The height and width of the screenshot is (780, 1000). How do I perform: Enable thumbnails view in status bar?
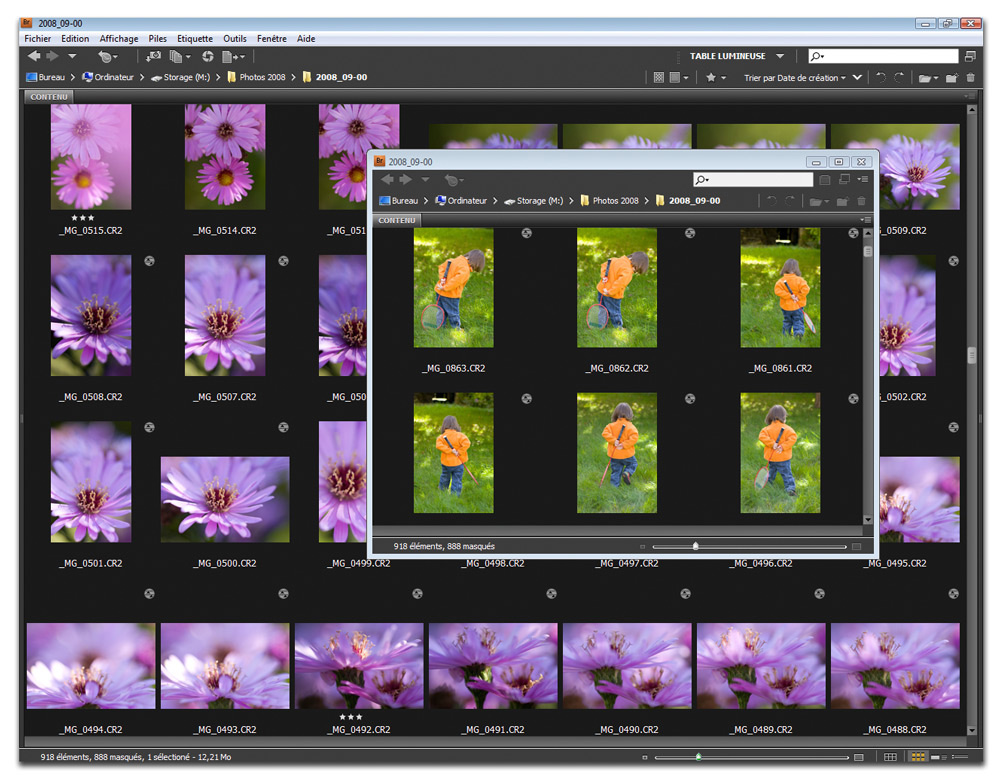point(918,758)
